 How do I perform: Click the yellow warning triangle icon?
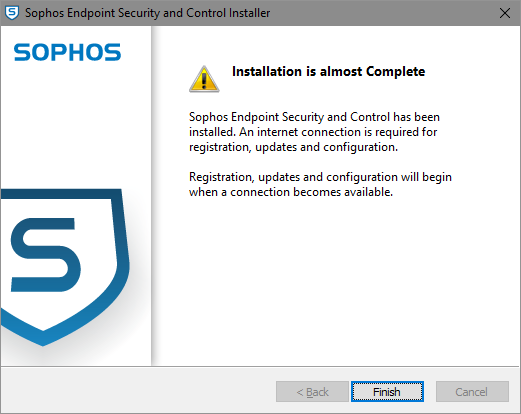point(204,79)
